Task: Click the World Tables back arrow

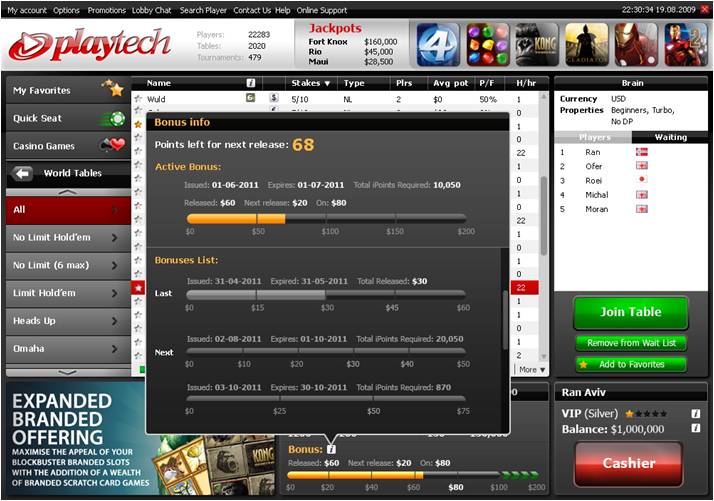Action: click(x=22, y=173)
